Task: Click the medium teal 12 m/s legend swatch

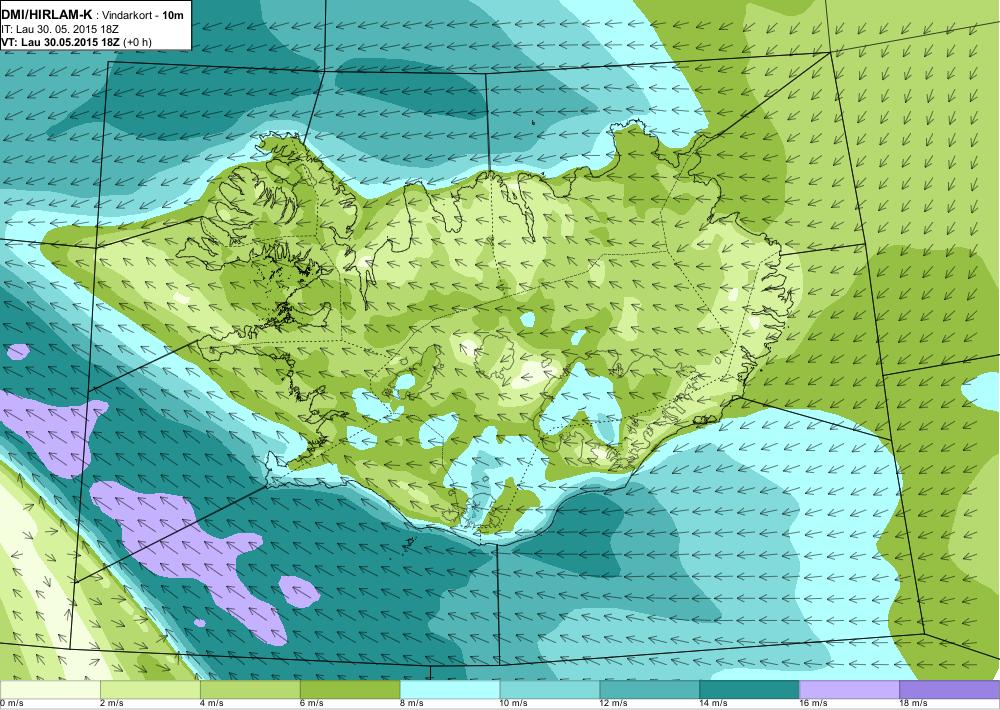Action: coord(650,690)
